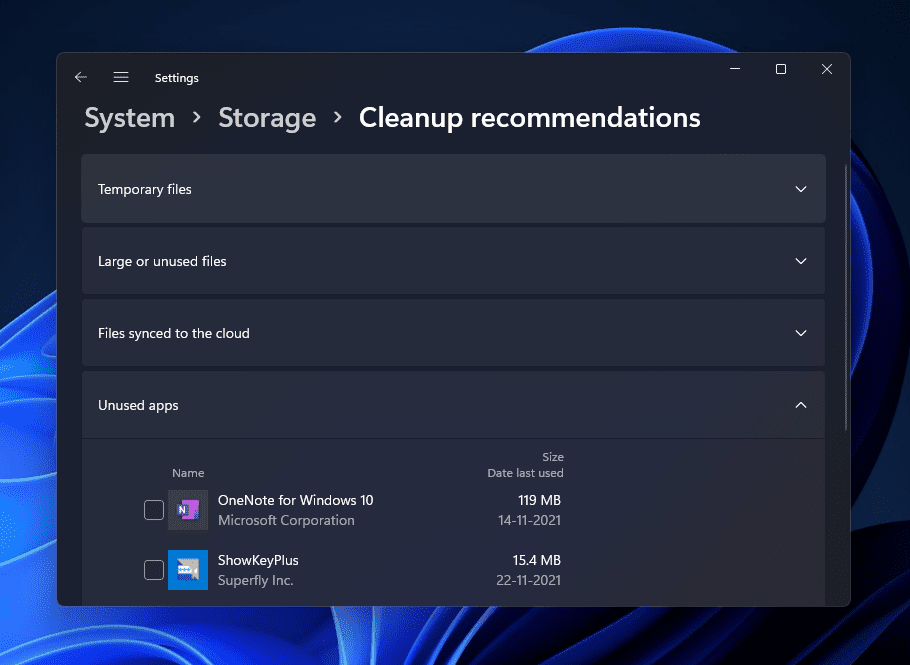Click the ShowKeyPlus app icon

[188, 570]
